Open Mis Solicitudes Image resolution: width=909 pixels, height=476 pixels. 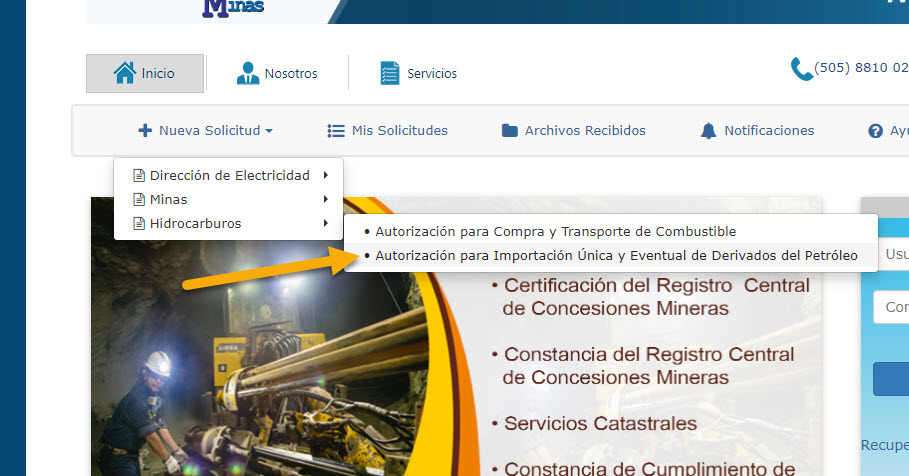coord(388,130)
